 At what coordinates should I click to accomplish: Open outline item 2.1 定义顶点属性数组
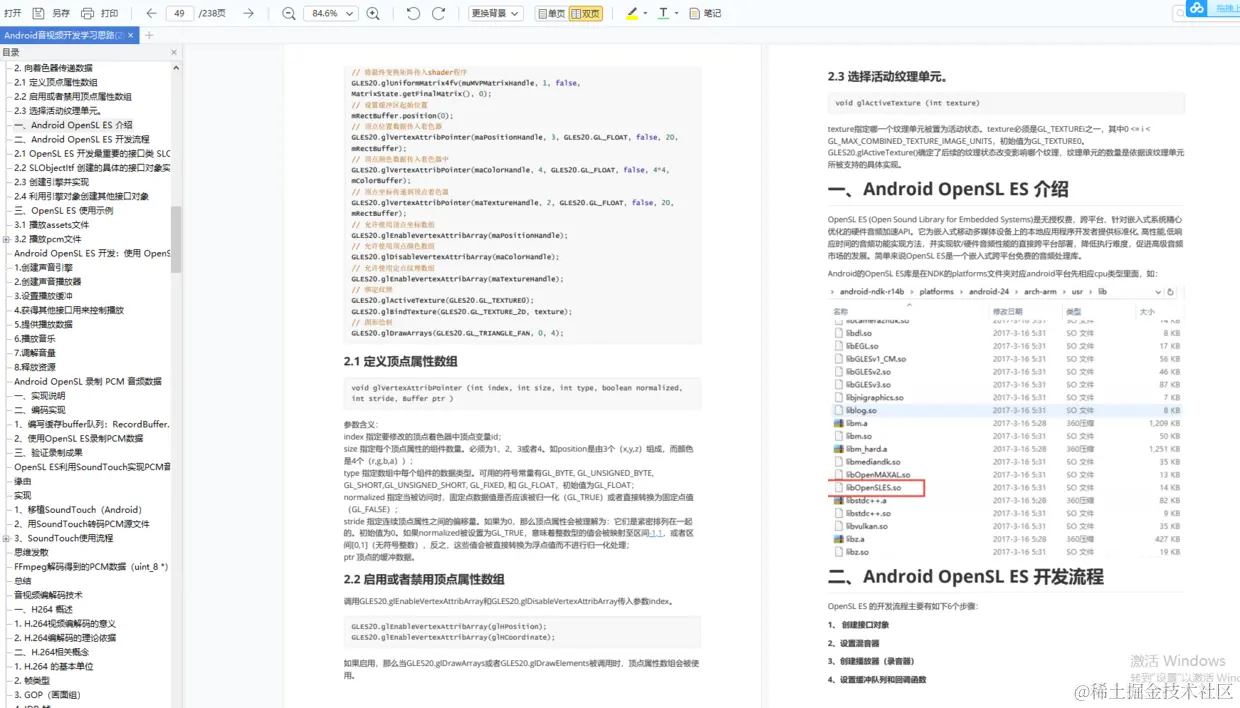point(56,82)
